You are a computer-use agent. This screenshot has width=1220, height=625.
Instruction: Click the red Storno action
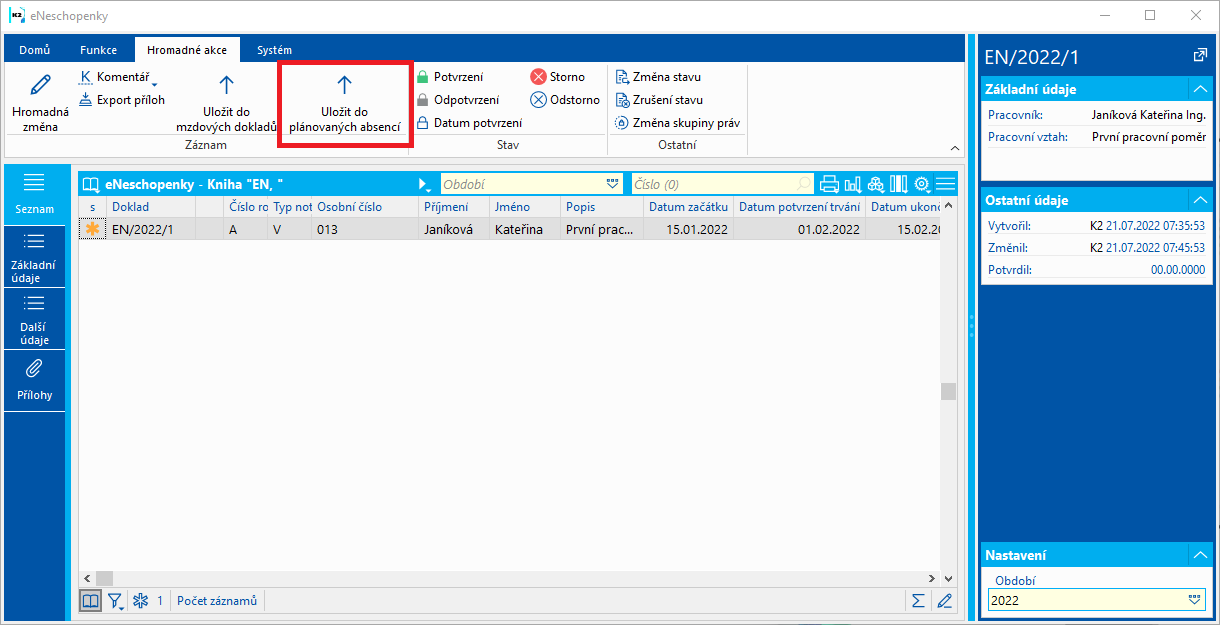[x=558, y=77]
